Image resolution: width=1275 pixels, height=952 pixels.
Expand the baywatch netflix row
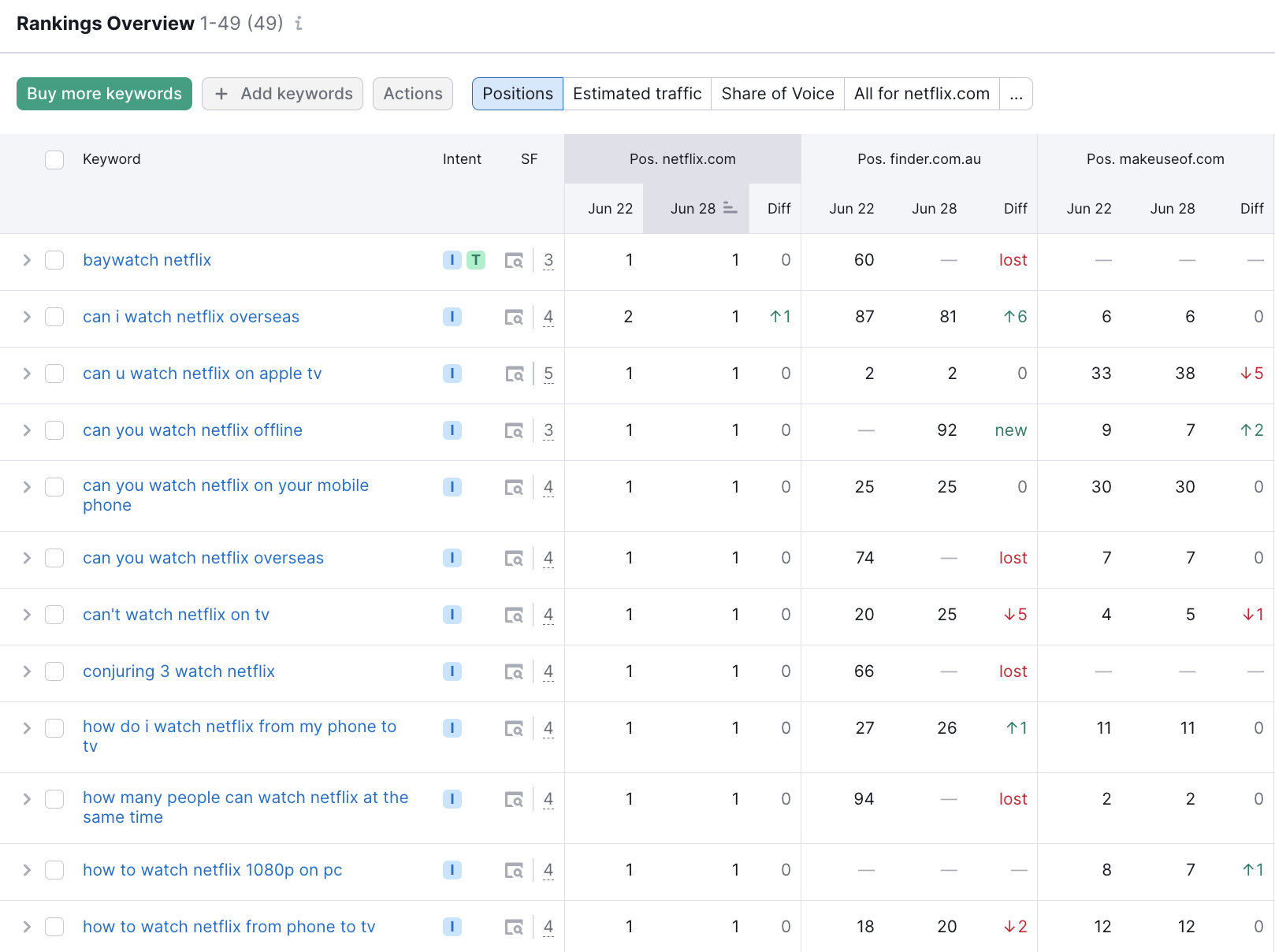click(27, 260)
